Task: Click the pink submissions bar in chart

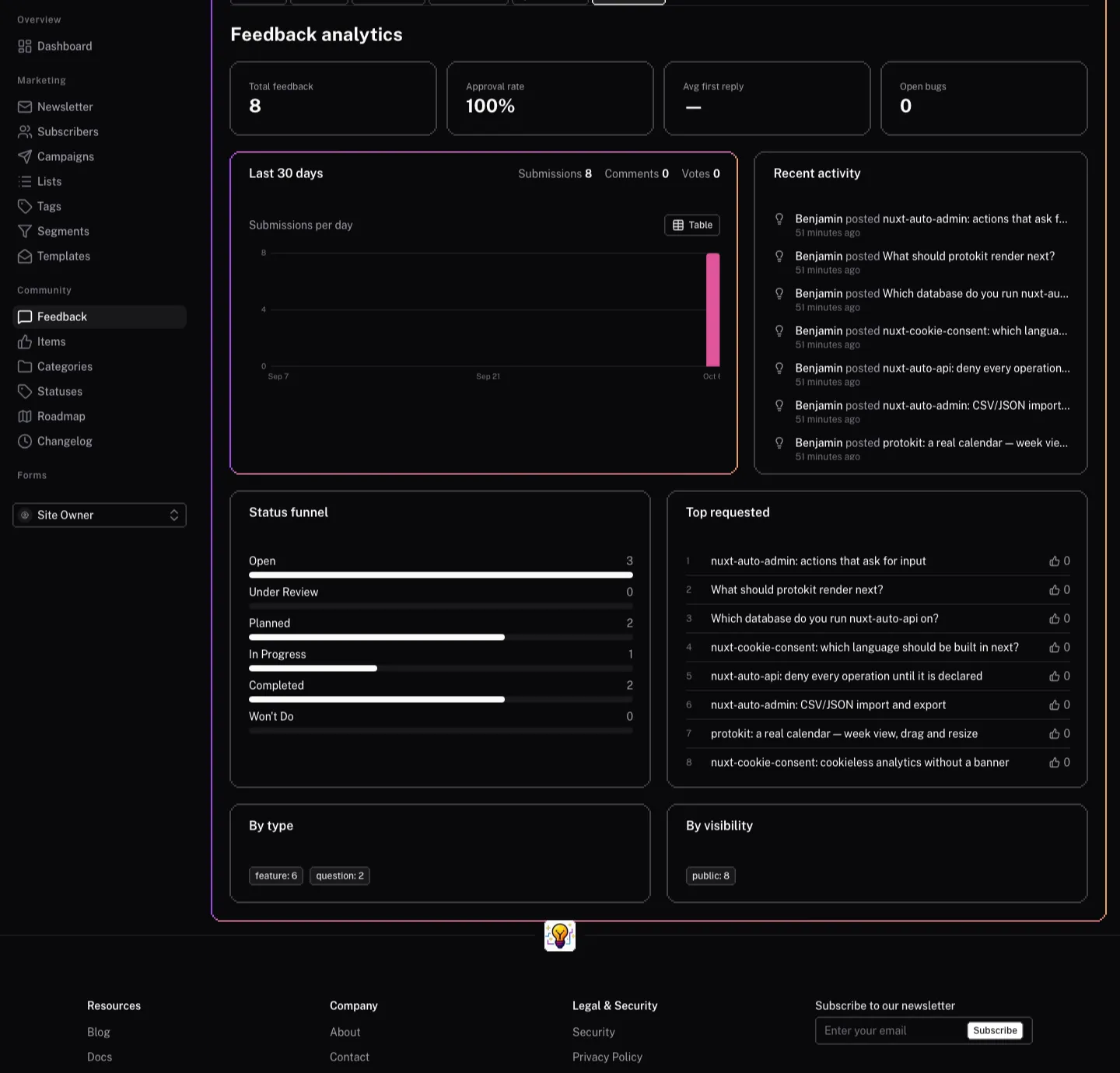Action: tap(712, 309)
